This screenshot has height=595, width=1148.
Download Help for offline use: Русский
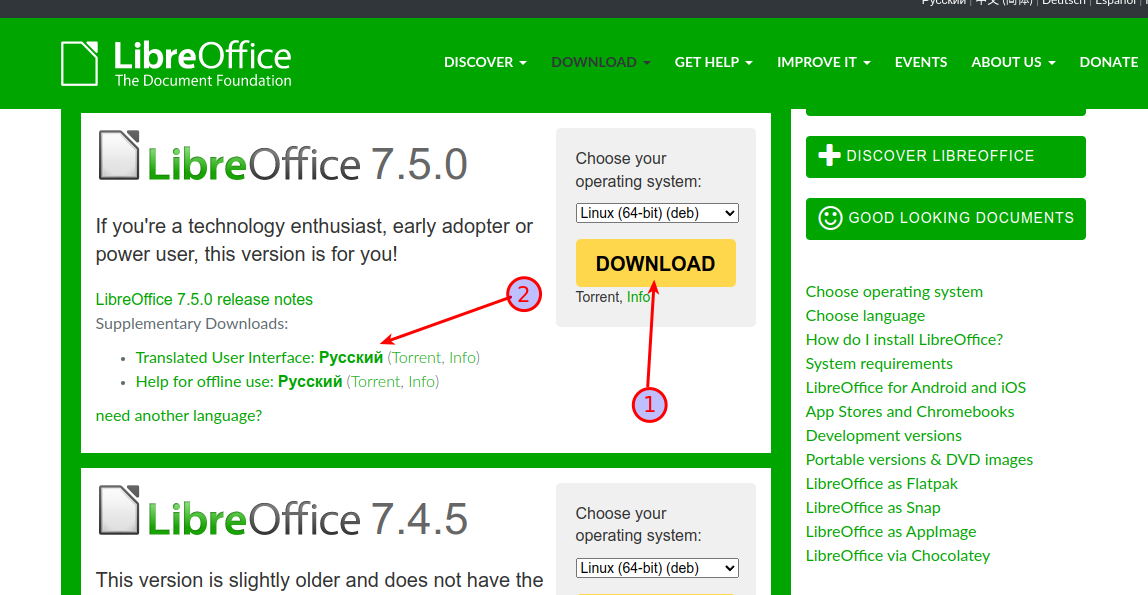pos(239,381)
